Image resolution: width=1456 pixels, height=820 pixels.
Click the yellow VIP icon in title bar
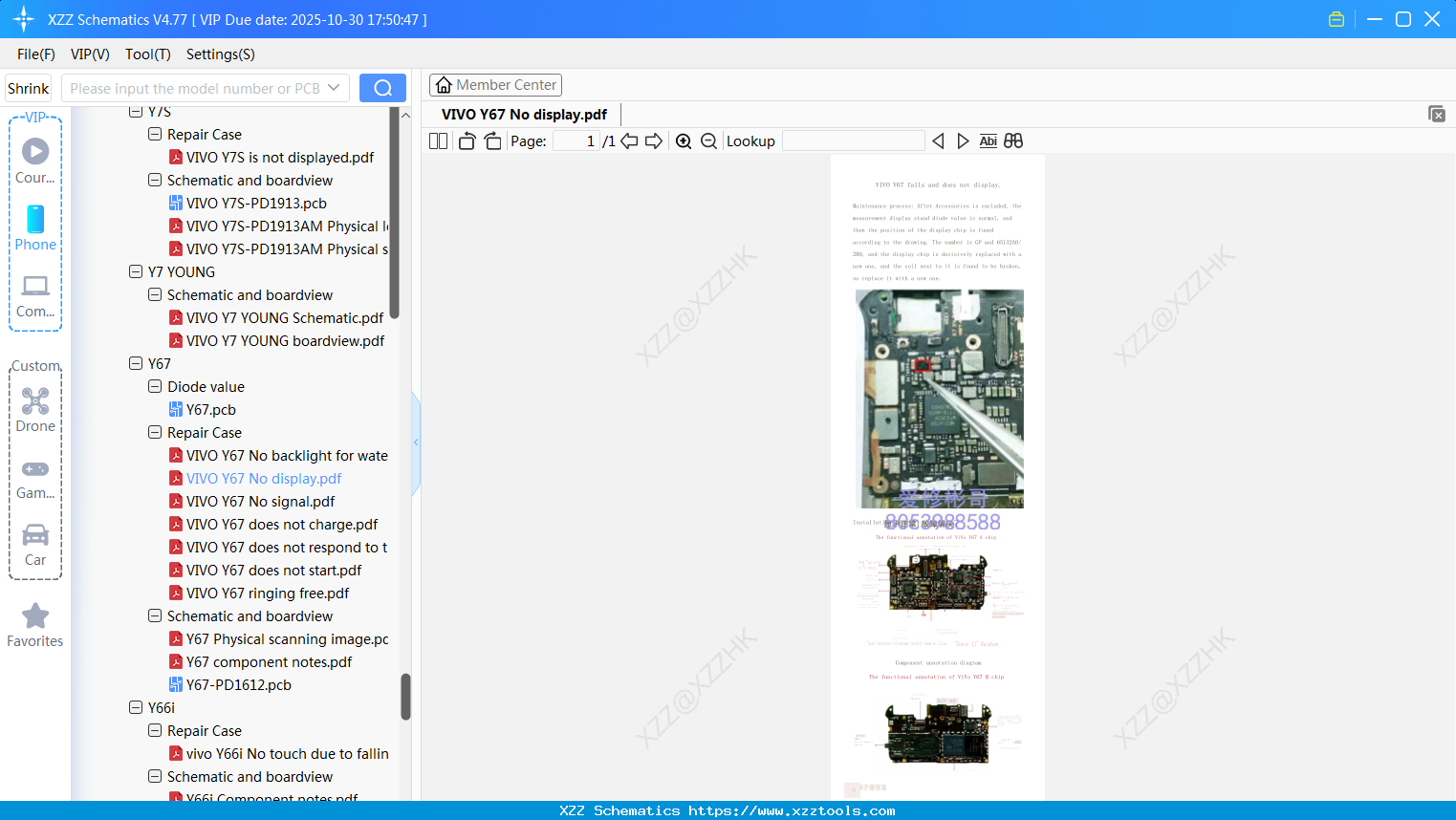tap(1336, 19)
